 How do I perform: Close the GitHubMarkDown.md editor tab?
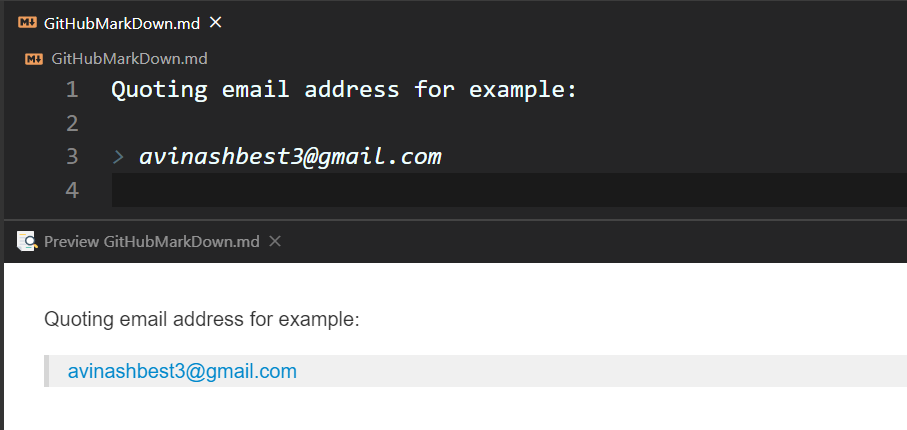tap(215, 23)
